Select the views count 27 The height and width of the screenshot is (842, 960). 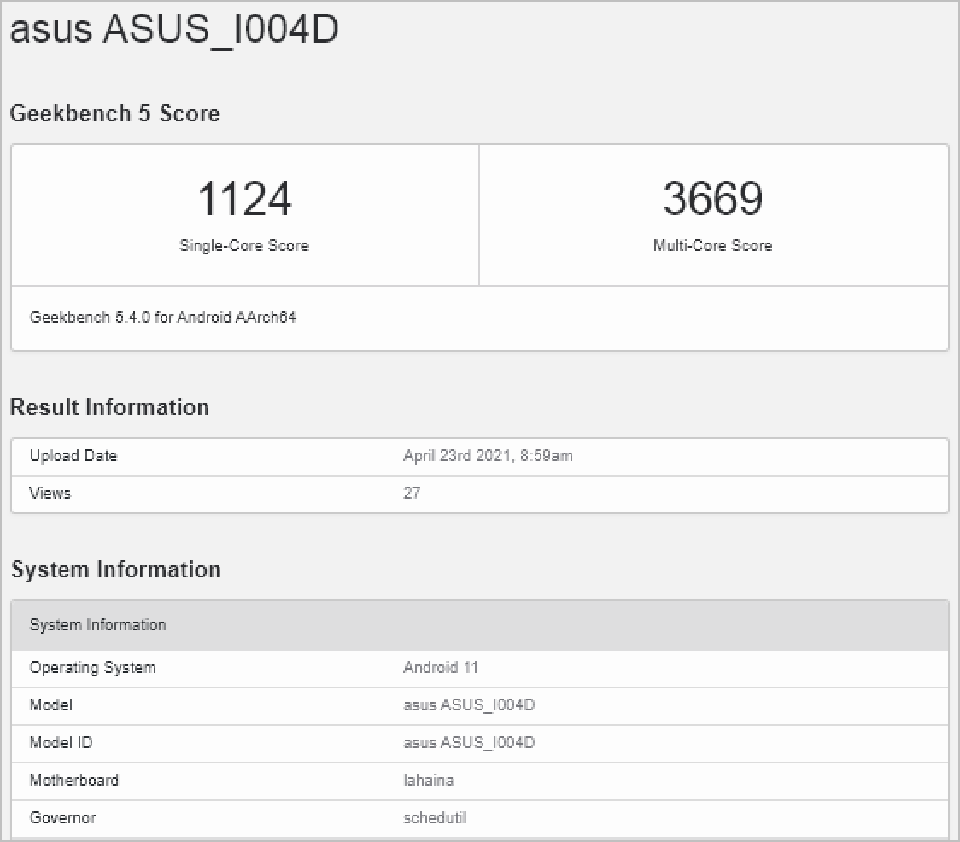(411, 493)
